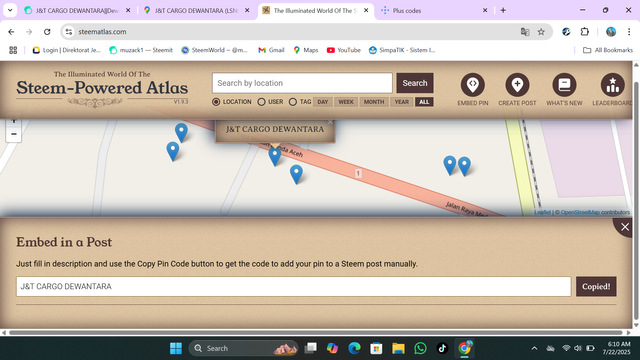Open the What's New icon
Viewport: 640px width, 360px height.
point(564,89)
